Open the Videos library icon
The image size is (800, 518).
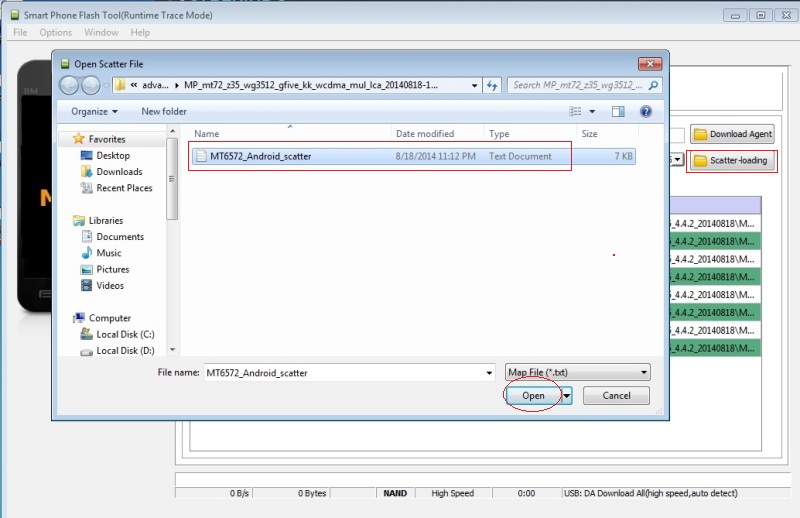point(87,285)
